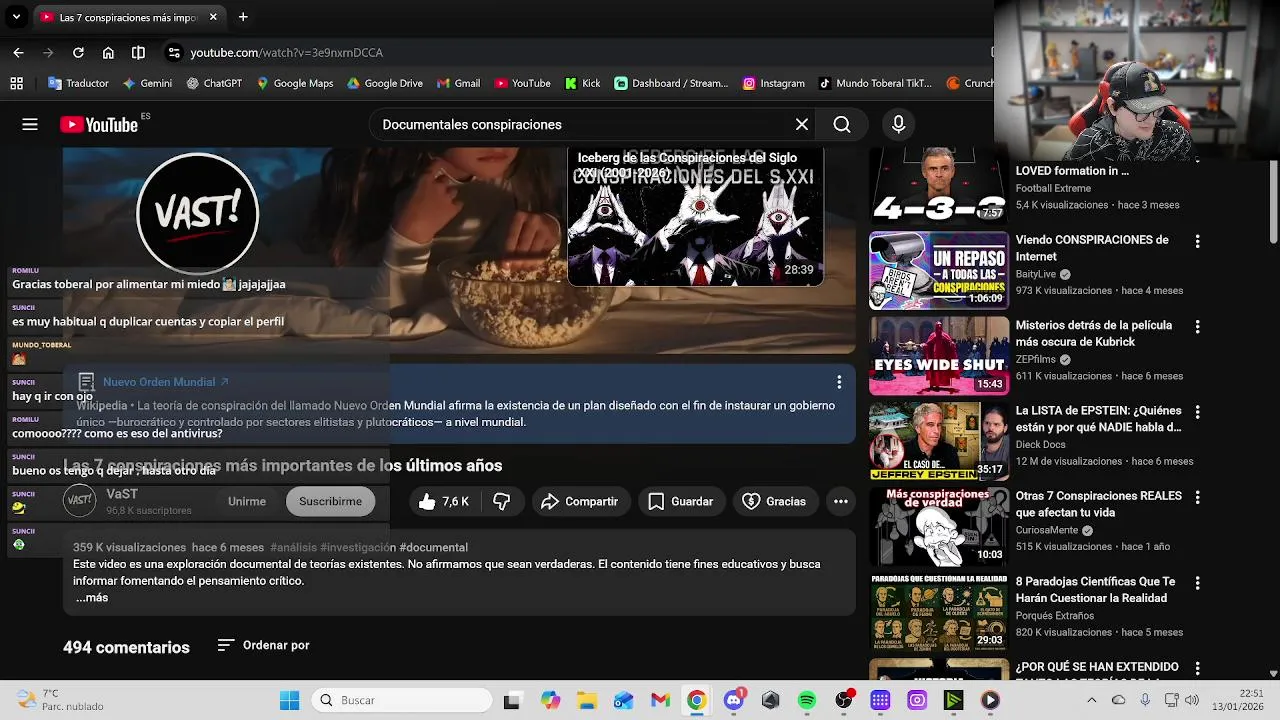Go to the YouTube home logo
Image resolution: width=1280 pixels, height=720 pixels.
[98, 124]
